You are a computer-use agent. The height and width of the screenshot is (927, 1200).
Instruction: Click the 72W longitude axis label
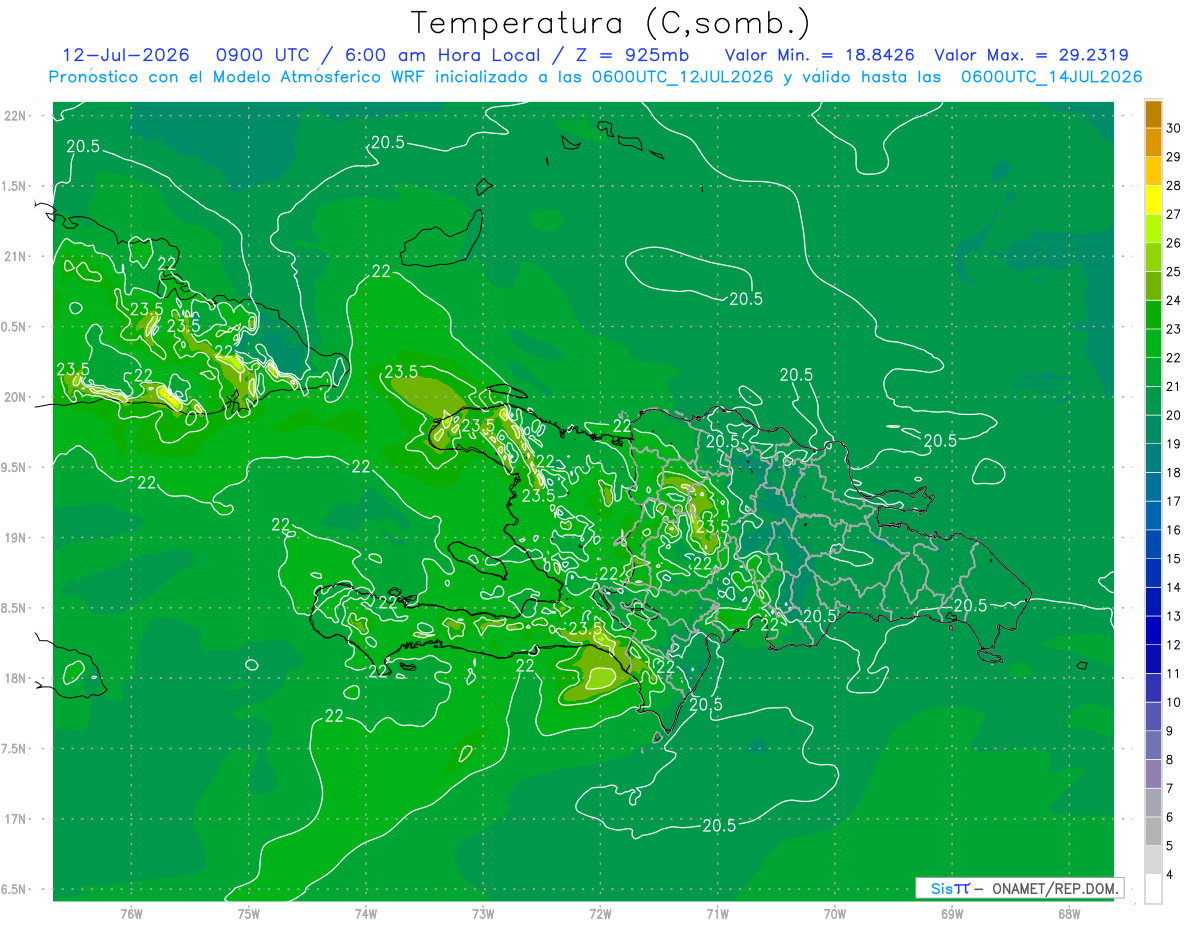[600, 914]
